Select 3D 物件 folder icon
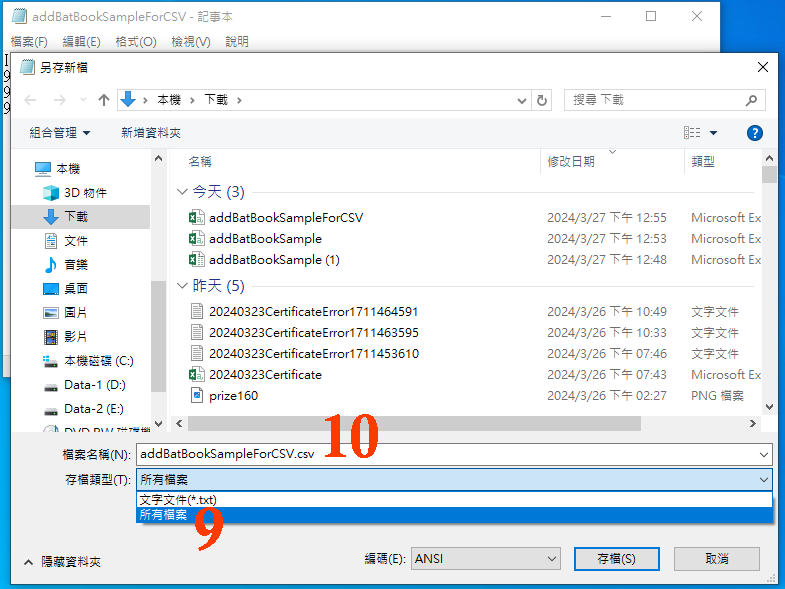Image resolution: width=785 pixels, height=589 pixels. [x=51, y=193]
